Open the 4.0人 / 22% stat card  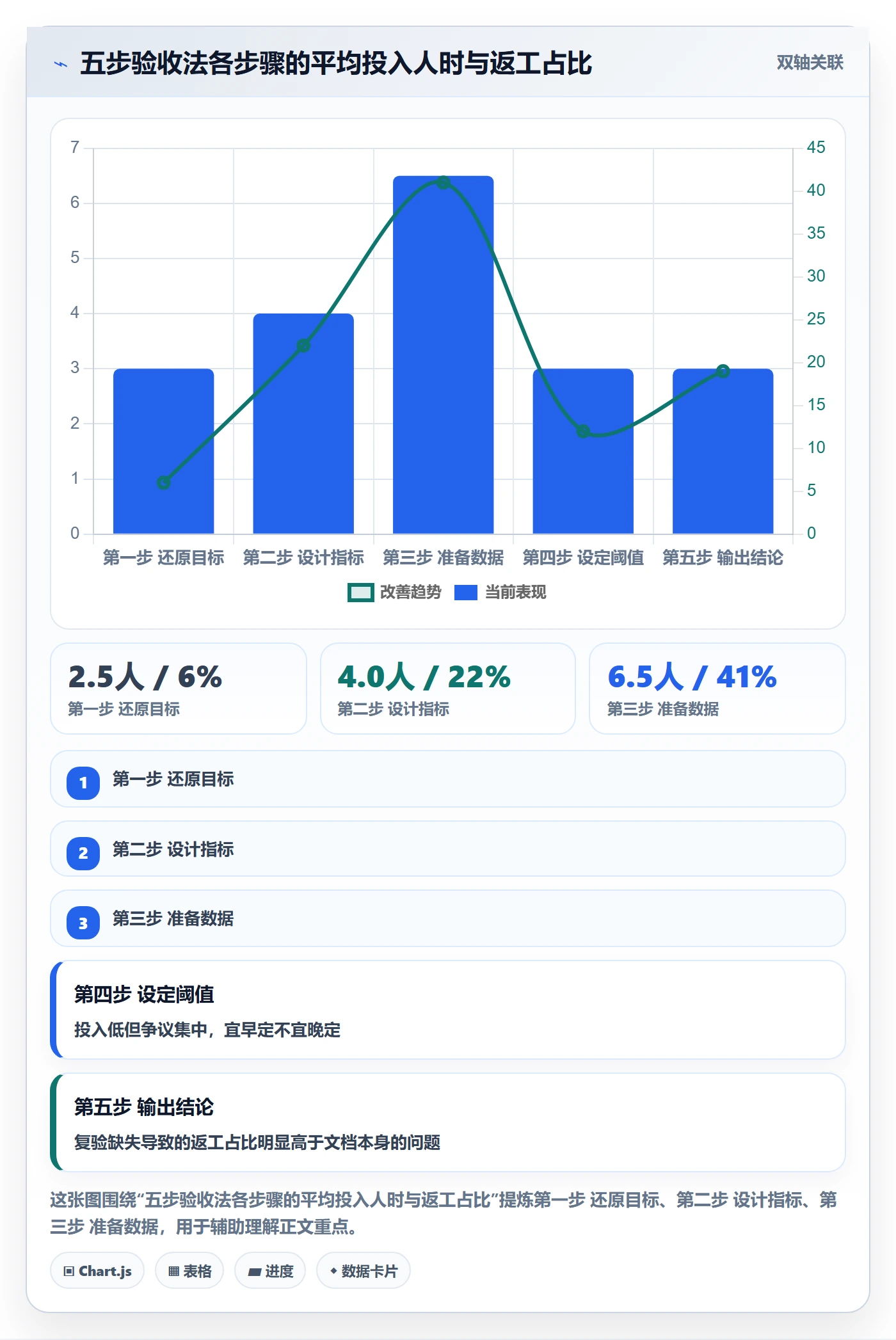pyautogui.click(x=448, y=689)
